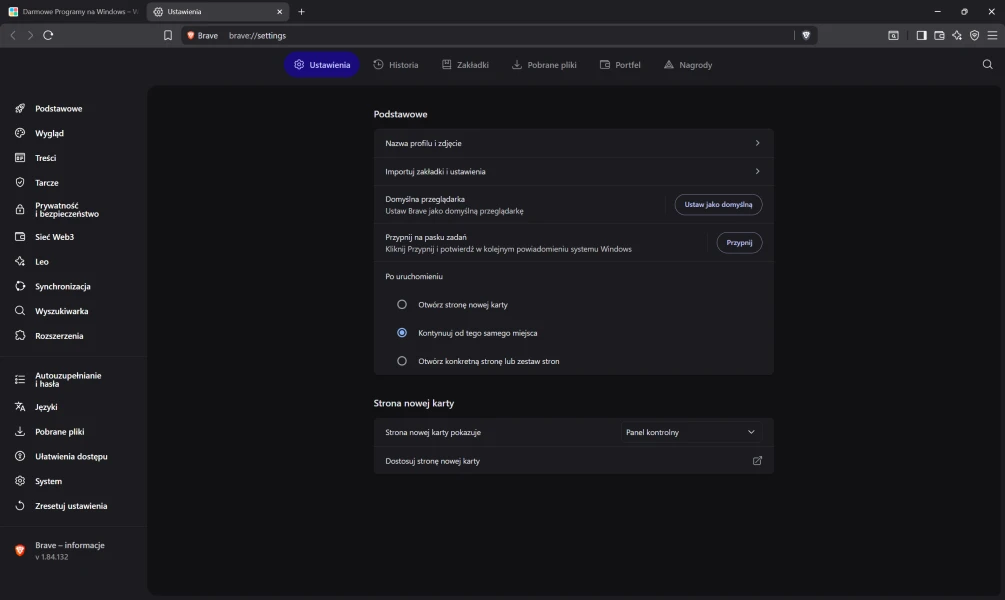1005x600 pixels.
Task: Open the Nagrody tab
Action: [x=688, y=65]
